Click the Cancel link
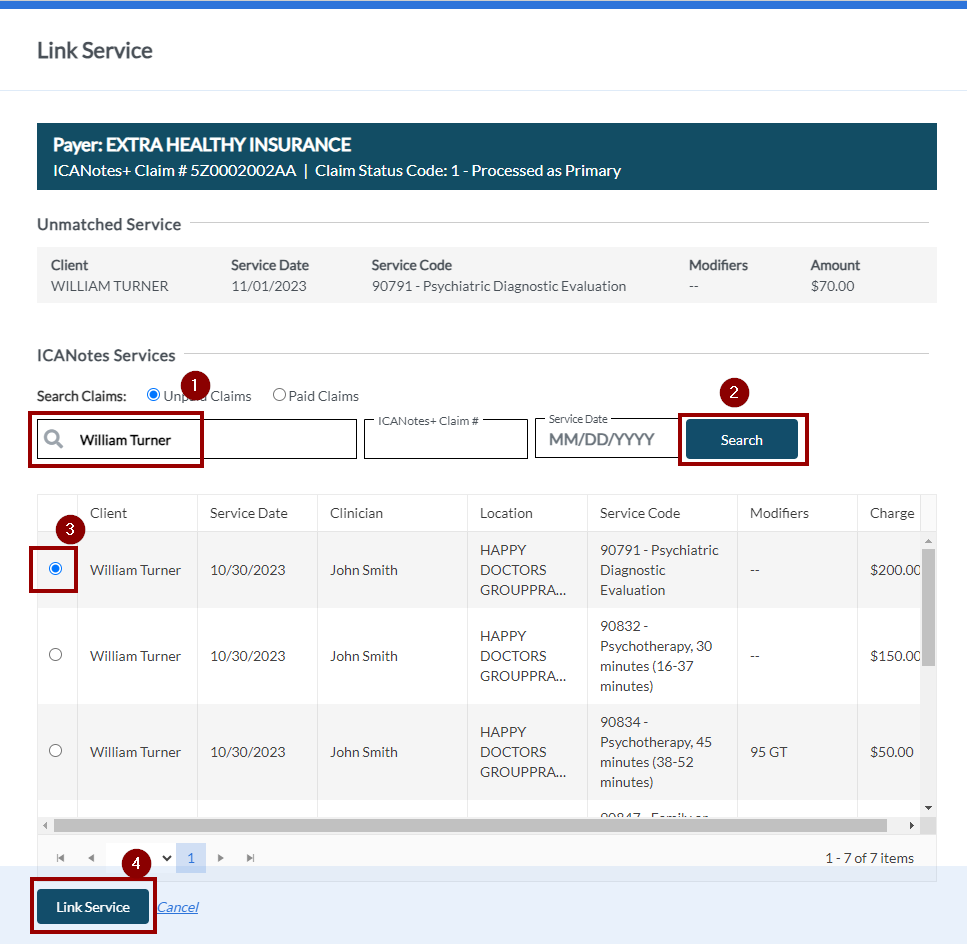967x944 pixels. click(177, 907)
